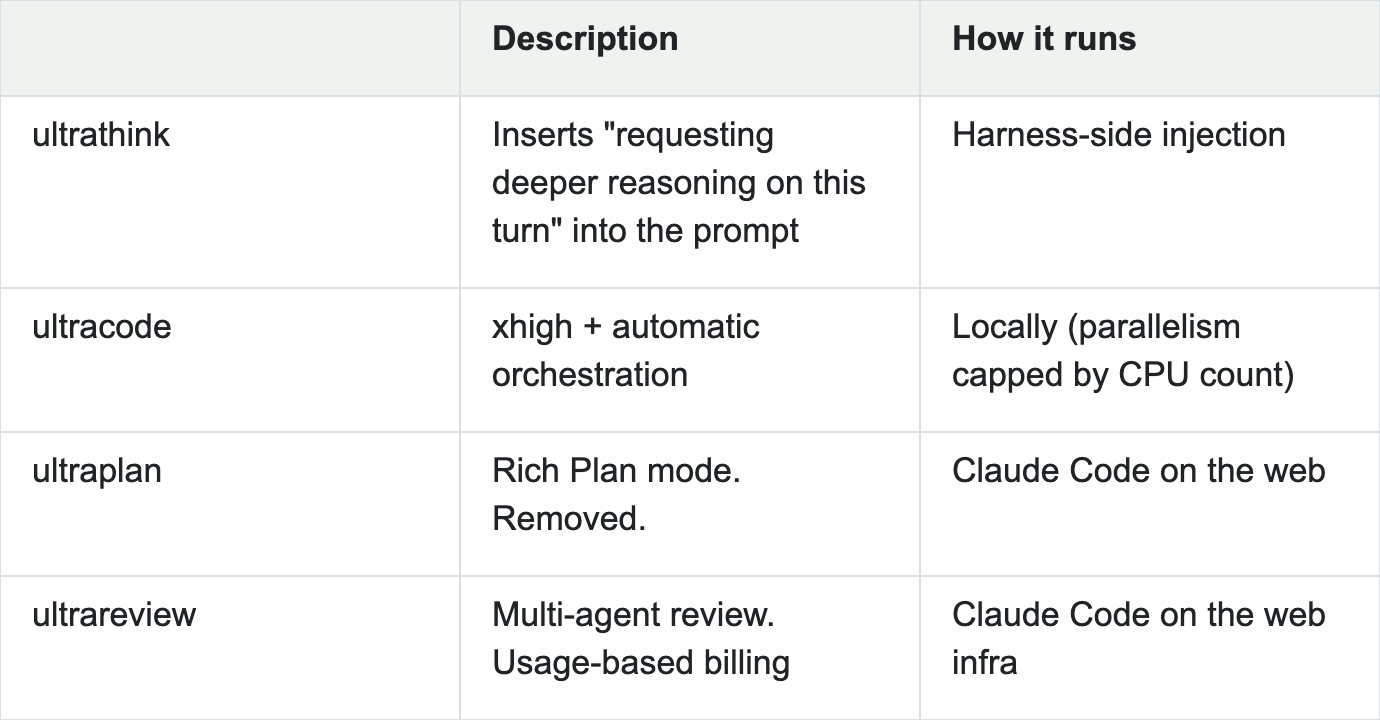Click the Claude Code on the web infra cell
Viewport: 1380px width, 720px height.
click(1139, 639)
